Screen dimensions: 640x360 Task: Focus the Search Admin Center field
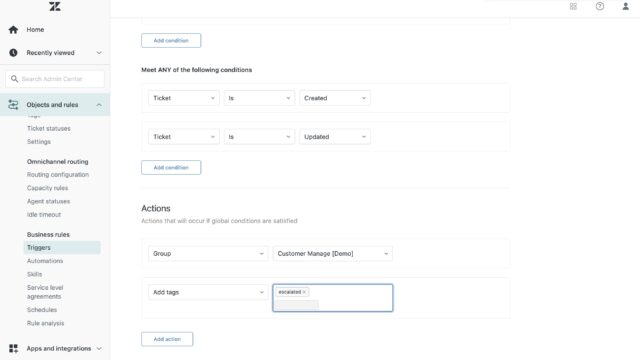(x=55, y=79)
